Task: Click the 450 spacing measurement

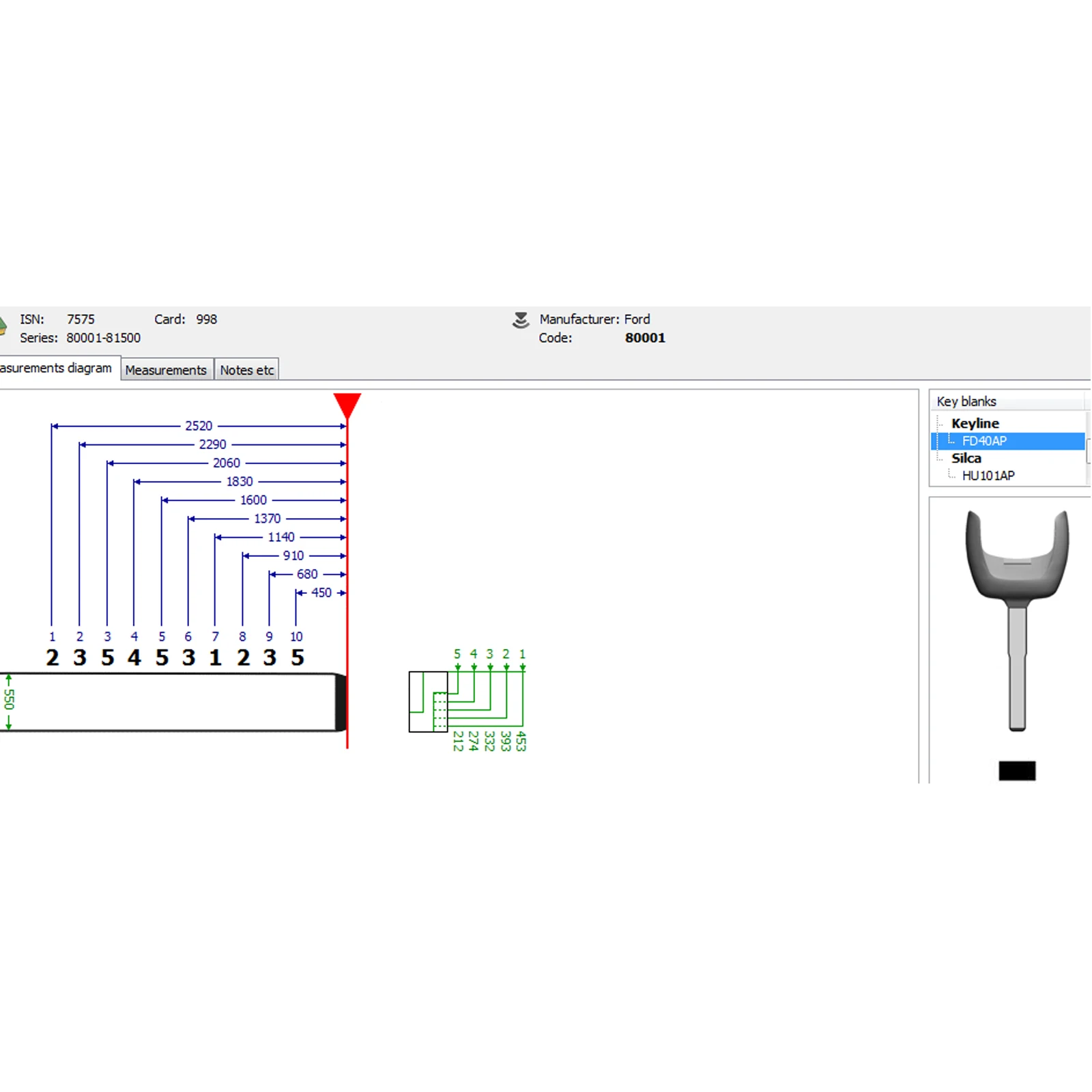Action: (x=321, y=592)
